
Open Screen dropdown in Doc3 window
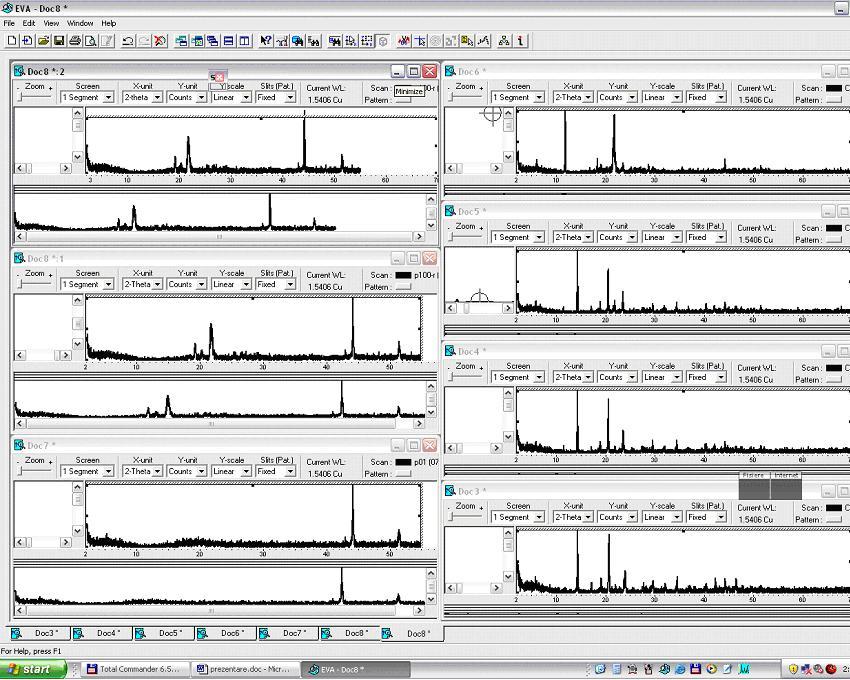[518, 517]
